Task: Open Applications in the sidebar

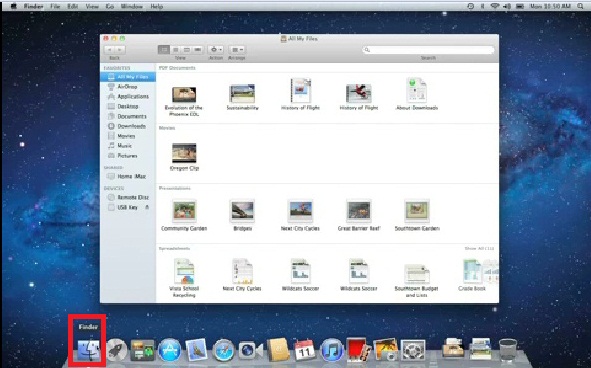Action: tap(128, 97)
